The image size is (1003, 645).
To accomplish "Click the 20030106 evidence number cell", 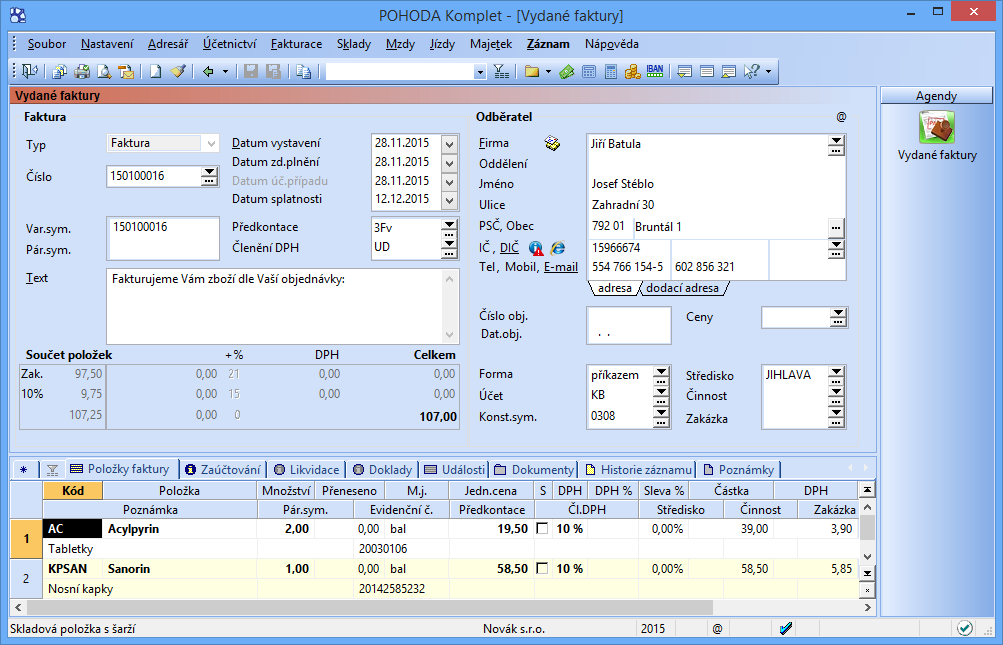I will (x=401, y=548).
